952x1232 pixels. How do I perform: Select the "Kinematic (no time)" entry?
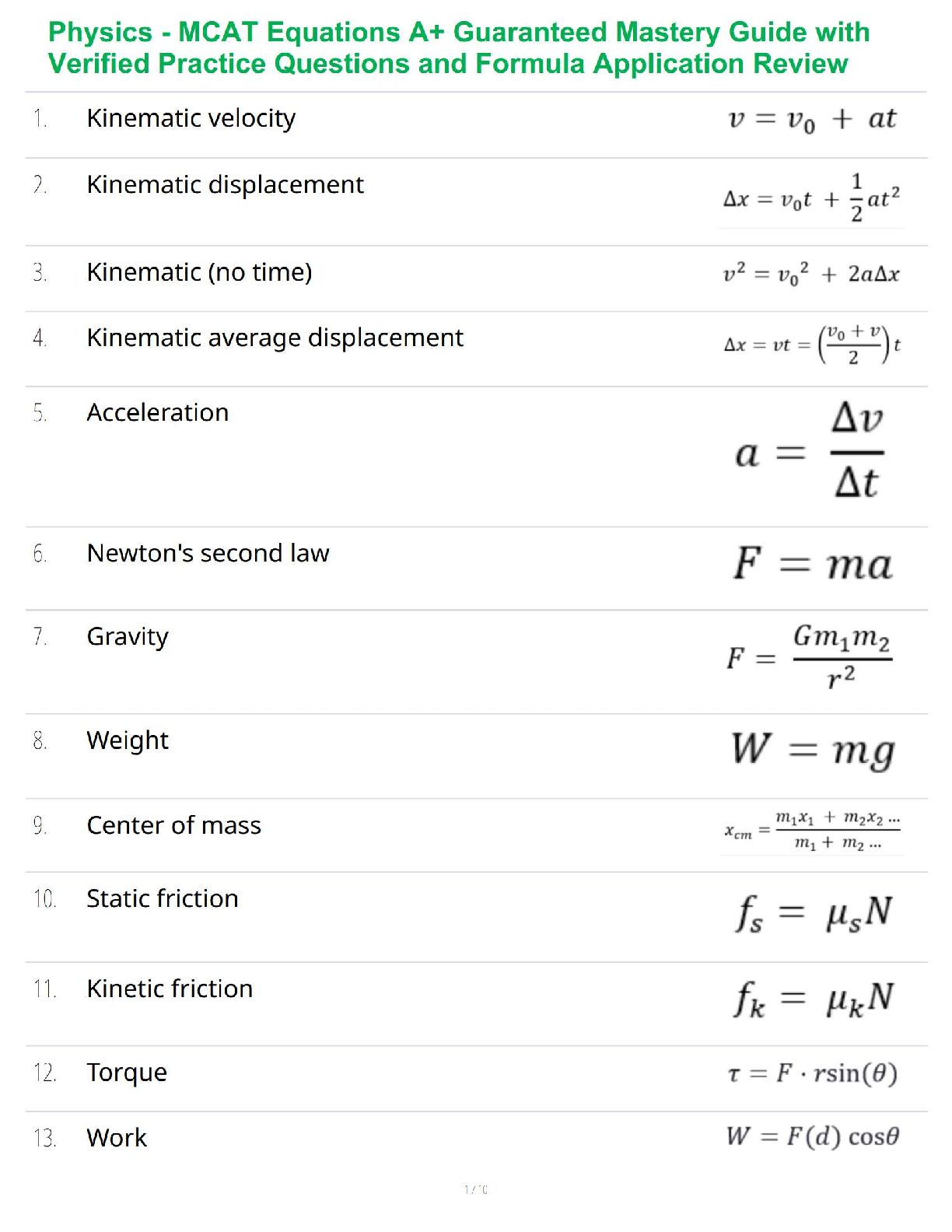coord(199,272)
